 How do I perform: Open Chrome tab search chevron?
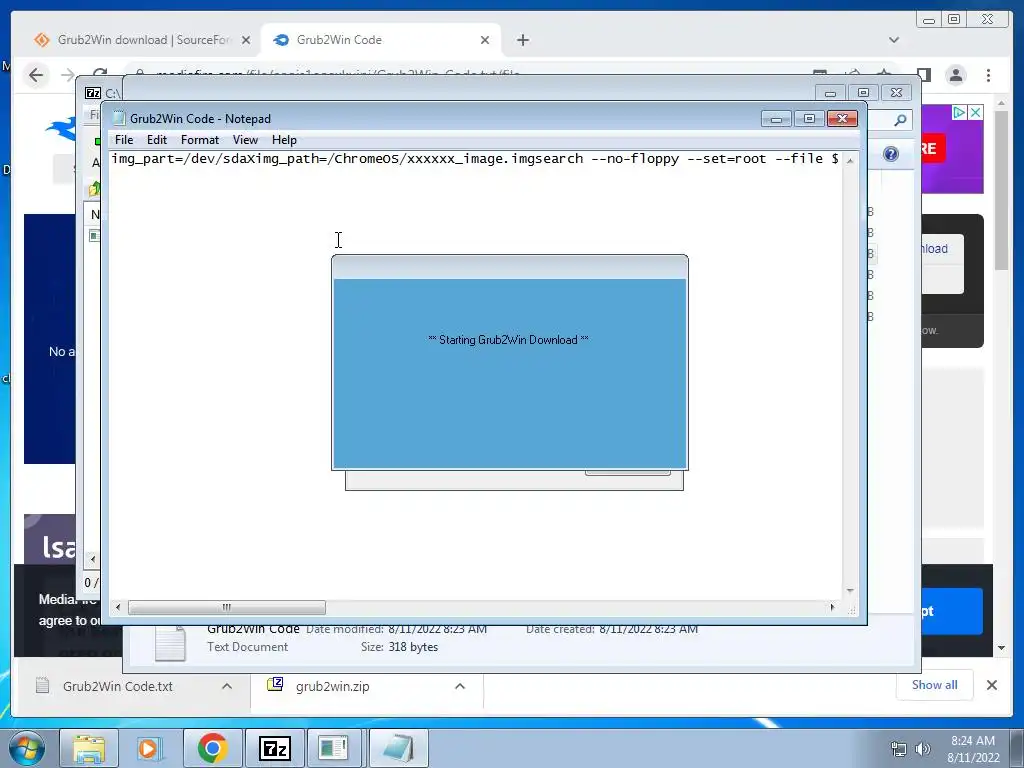coord(894,40)
